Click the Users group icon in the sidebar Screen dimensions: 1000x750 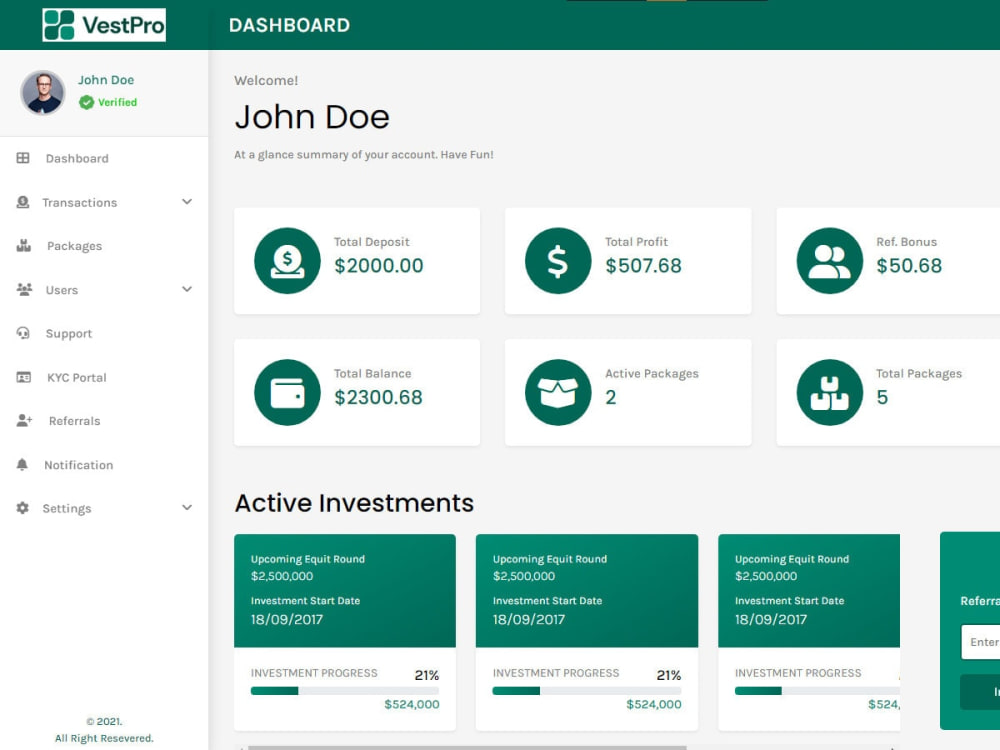[x=24, y=290]
